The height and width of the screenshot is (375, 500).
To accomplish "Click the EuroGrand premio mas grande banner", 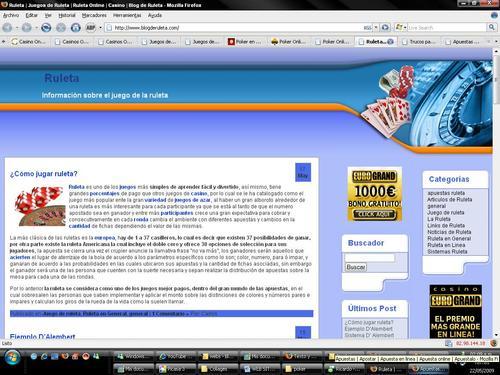I will (456, 312).
